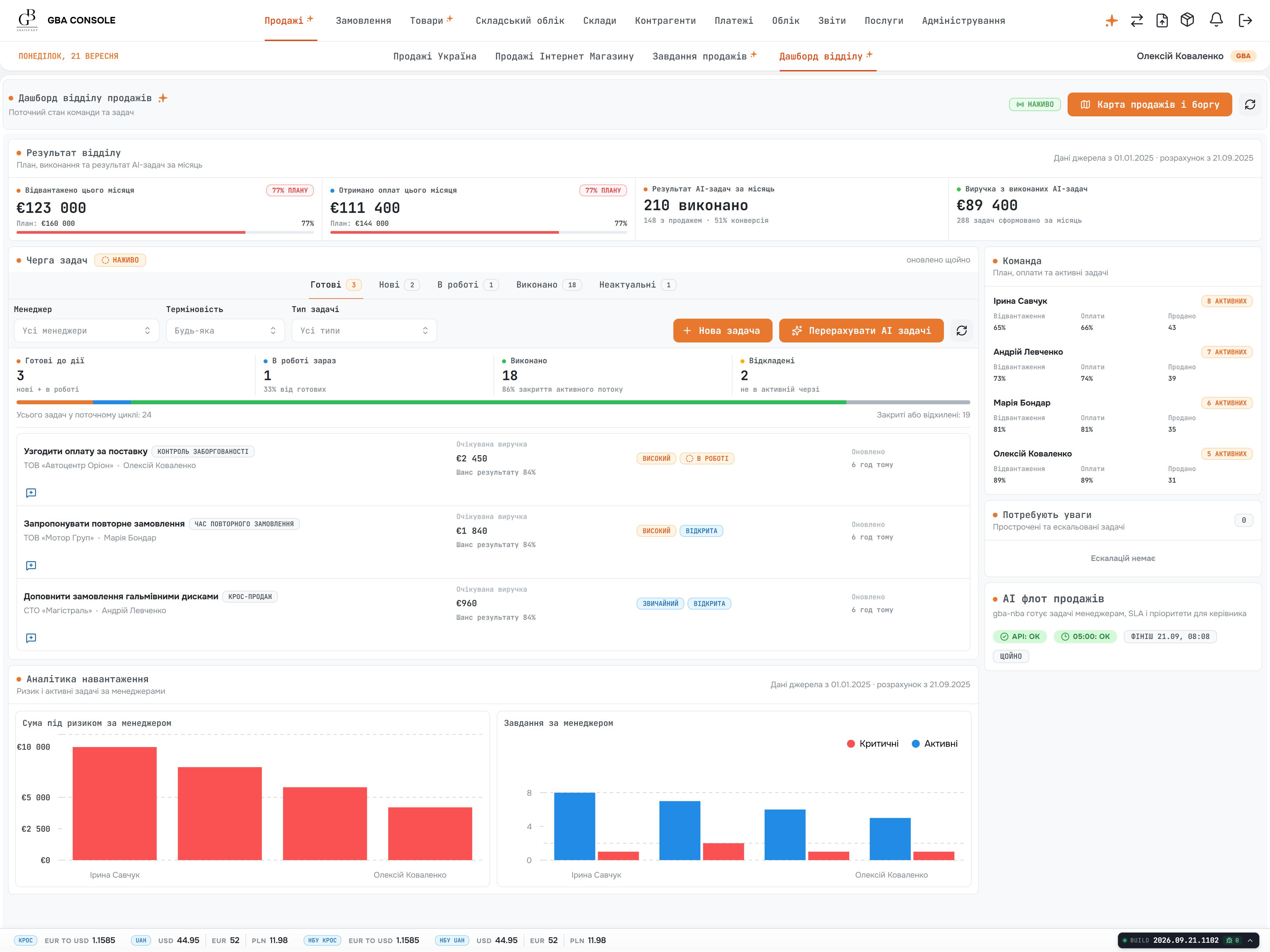Open the file upload icon in header

[x=1162, y=20]
